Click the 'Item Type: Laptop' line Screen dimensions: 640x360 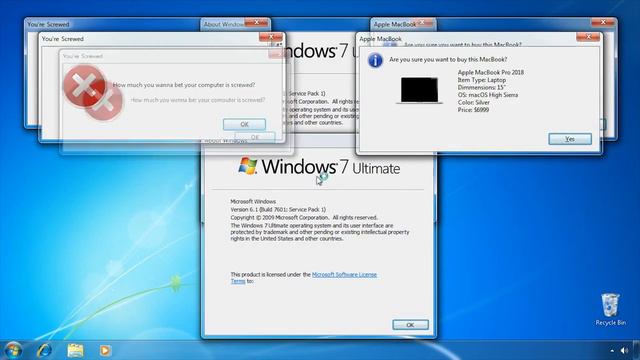pyautogui.click(x=482, y=80)
